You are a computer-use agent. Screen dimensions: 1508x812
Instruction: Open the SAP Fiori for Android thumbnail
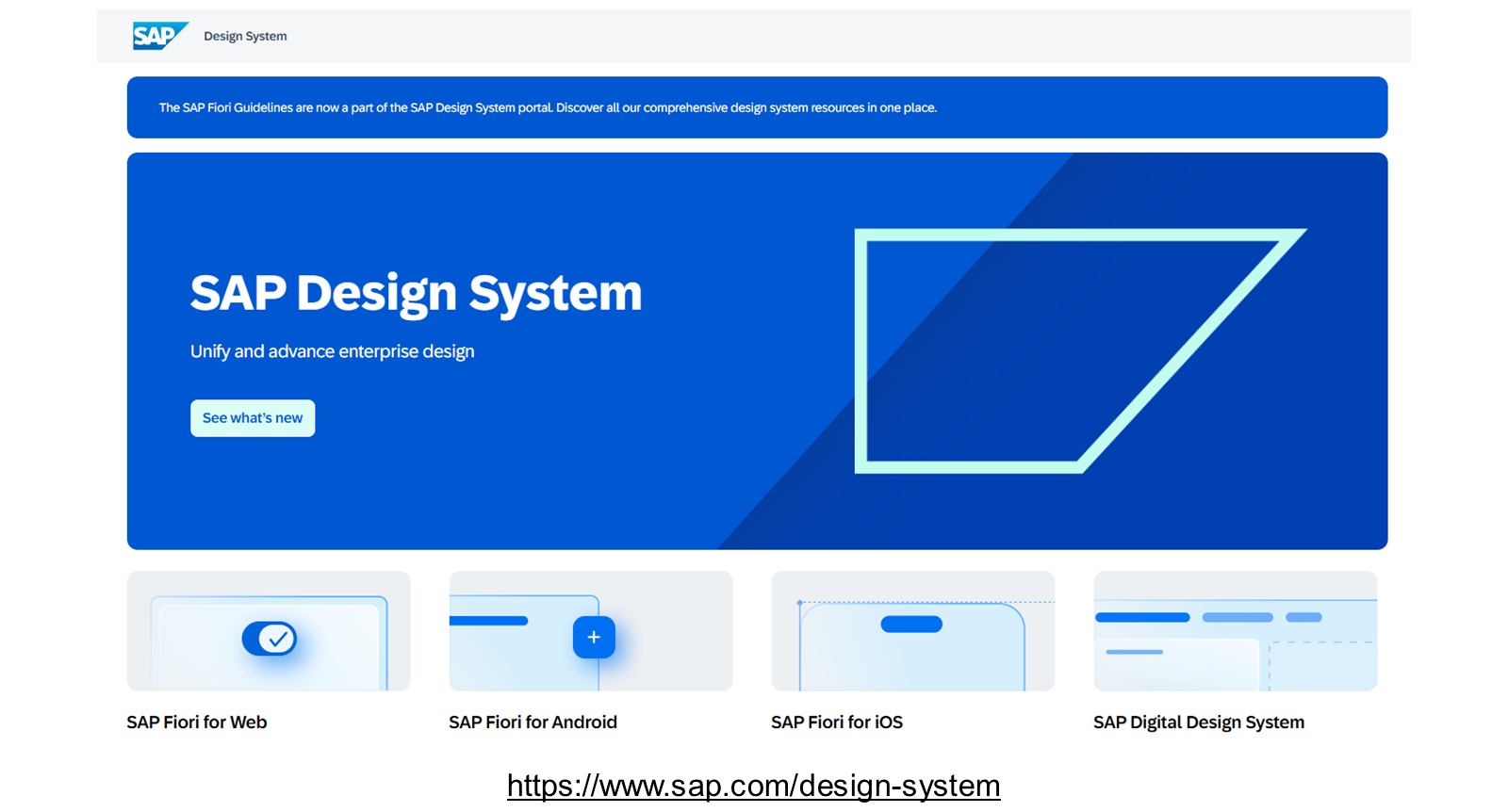tap(591, 631)
